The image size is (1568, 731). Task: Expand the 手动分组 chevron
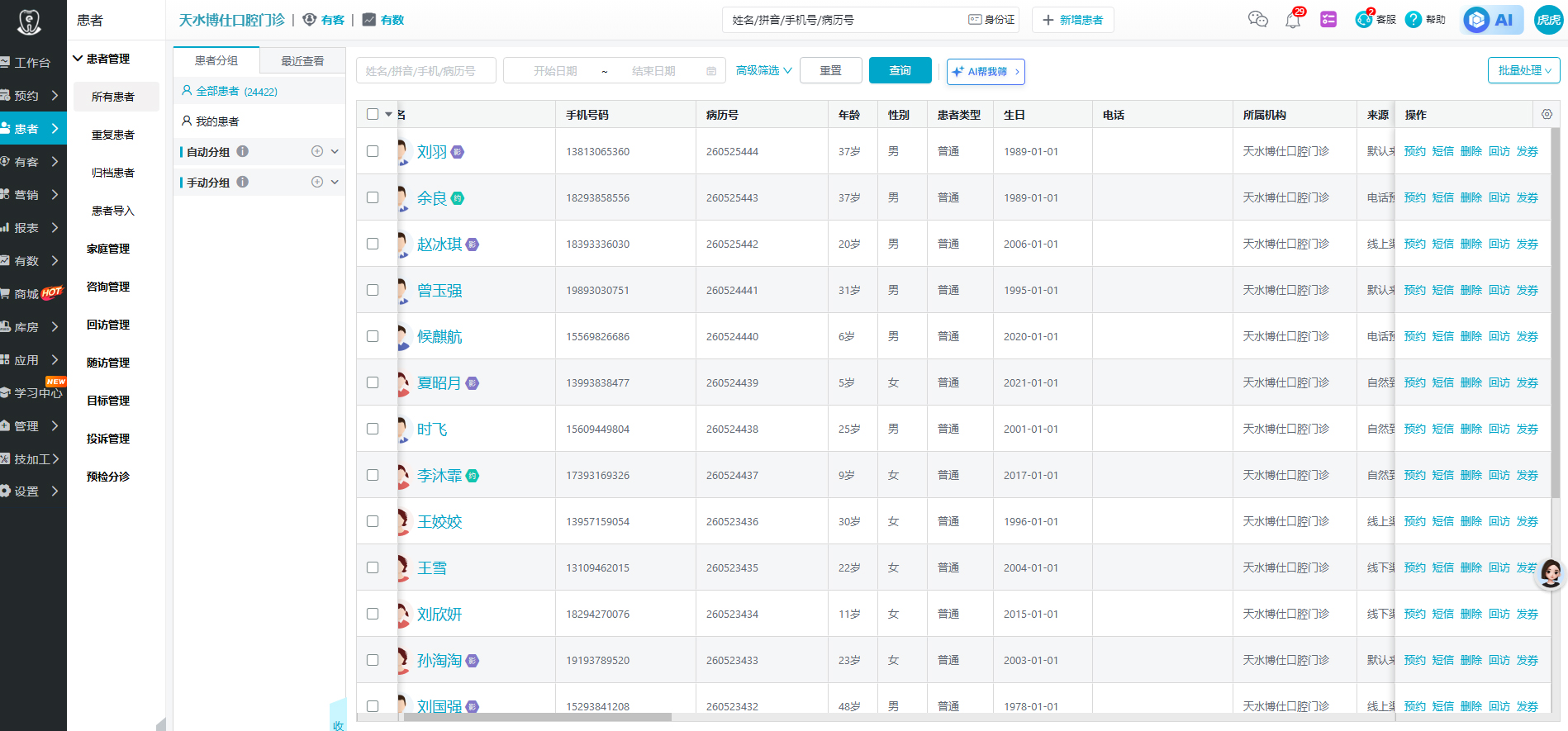click(x=335, y=182)
